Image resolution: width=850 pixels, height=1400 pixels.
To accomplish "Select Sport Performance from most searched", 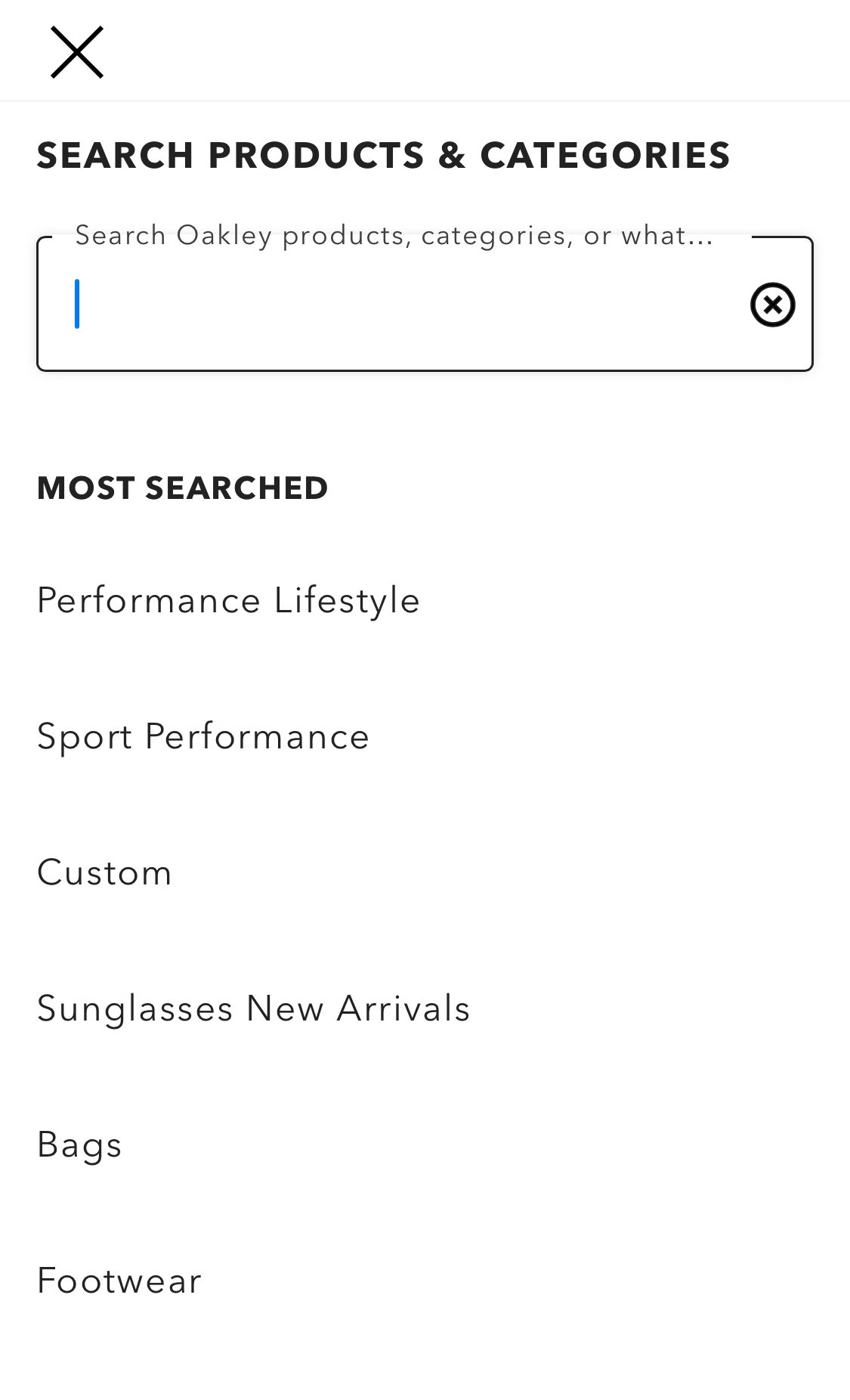I will click(x=203, y=736).
